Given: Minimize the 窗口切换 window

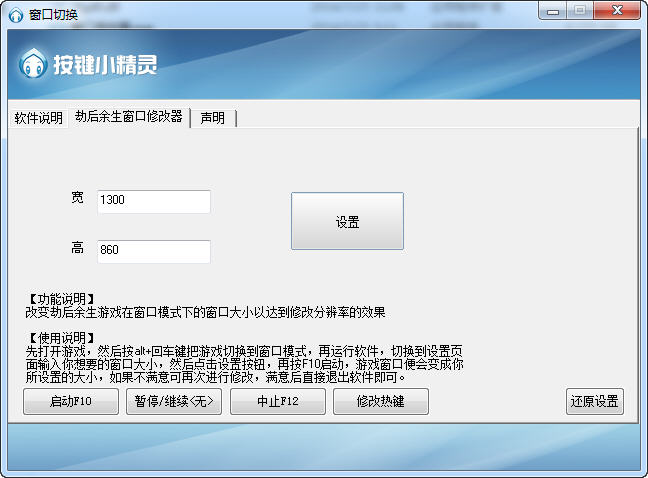Looking at the screenshot, I should pyautogui.click(x=554, y=10).
